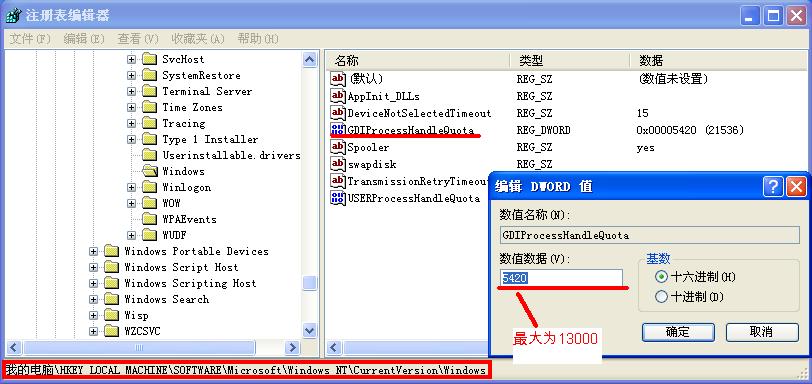Click the tree pane scroll-down arrow
812x384 pixels.
coord(310,330)
